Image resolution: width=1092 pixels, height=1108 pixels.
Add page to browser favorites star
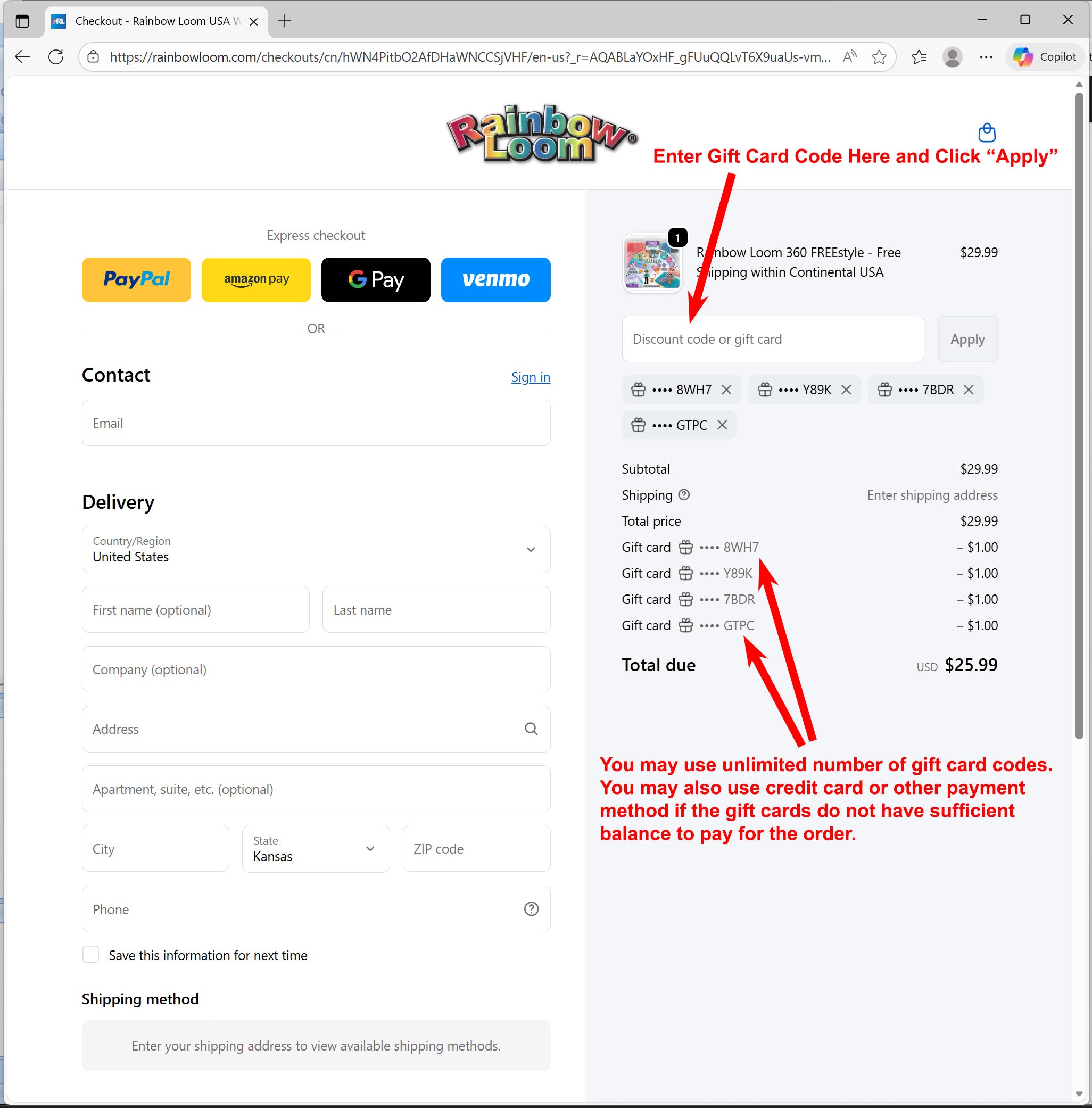879,57
